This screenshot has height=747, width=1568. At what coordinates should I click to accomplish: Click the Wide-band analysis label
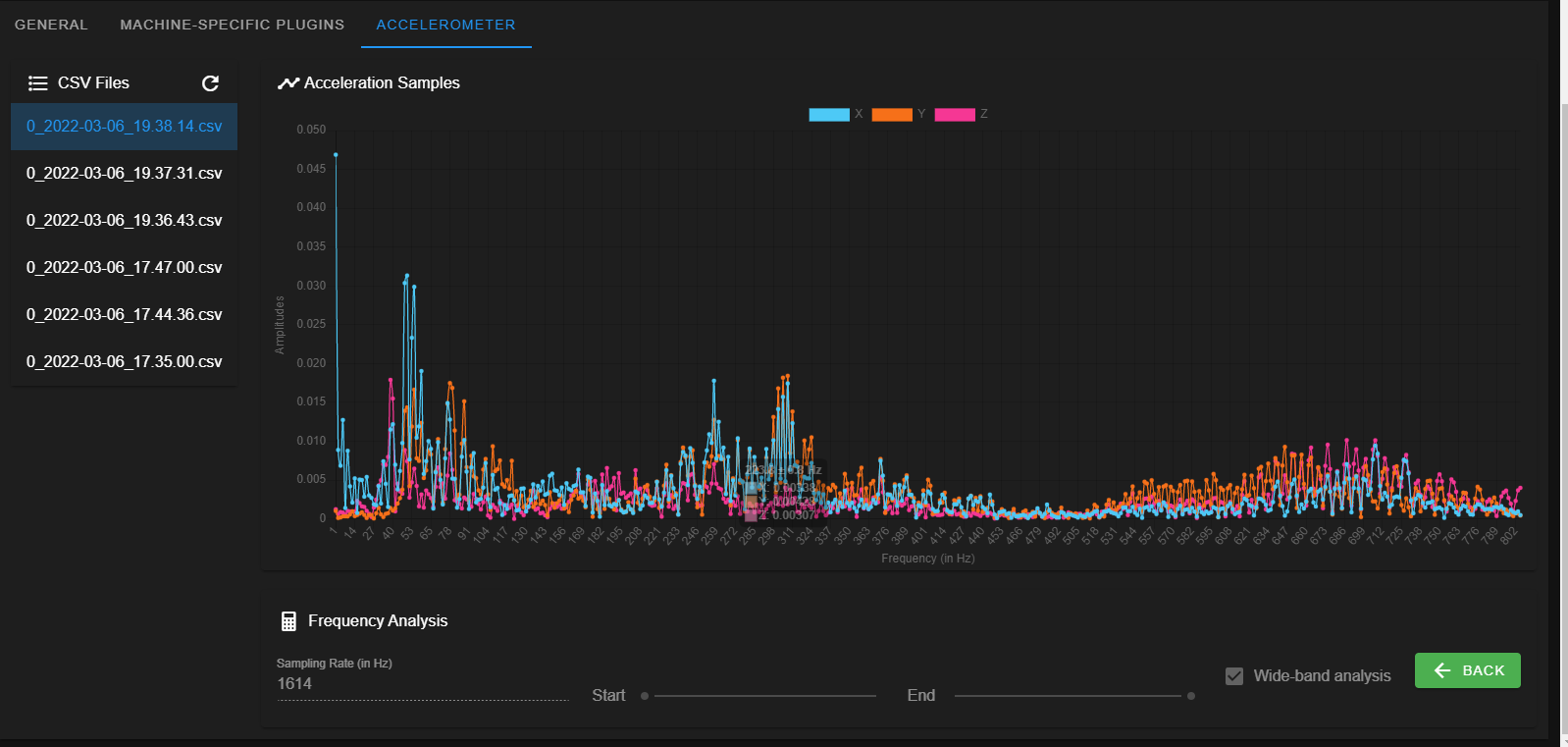coord(1322,676)
